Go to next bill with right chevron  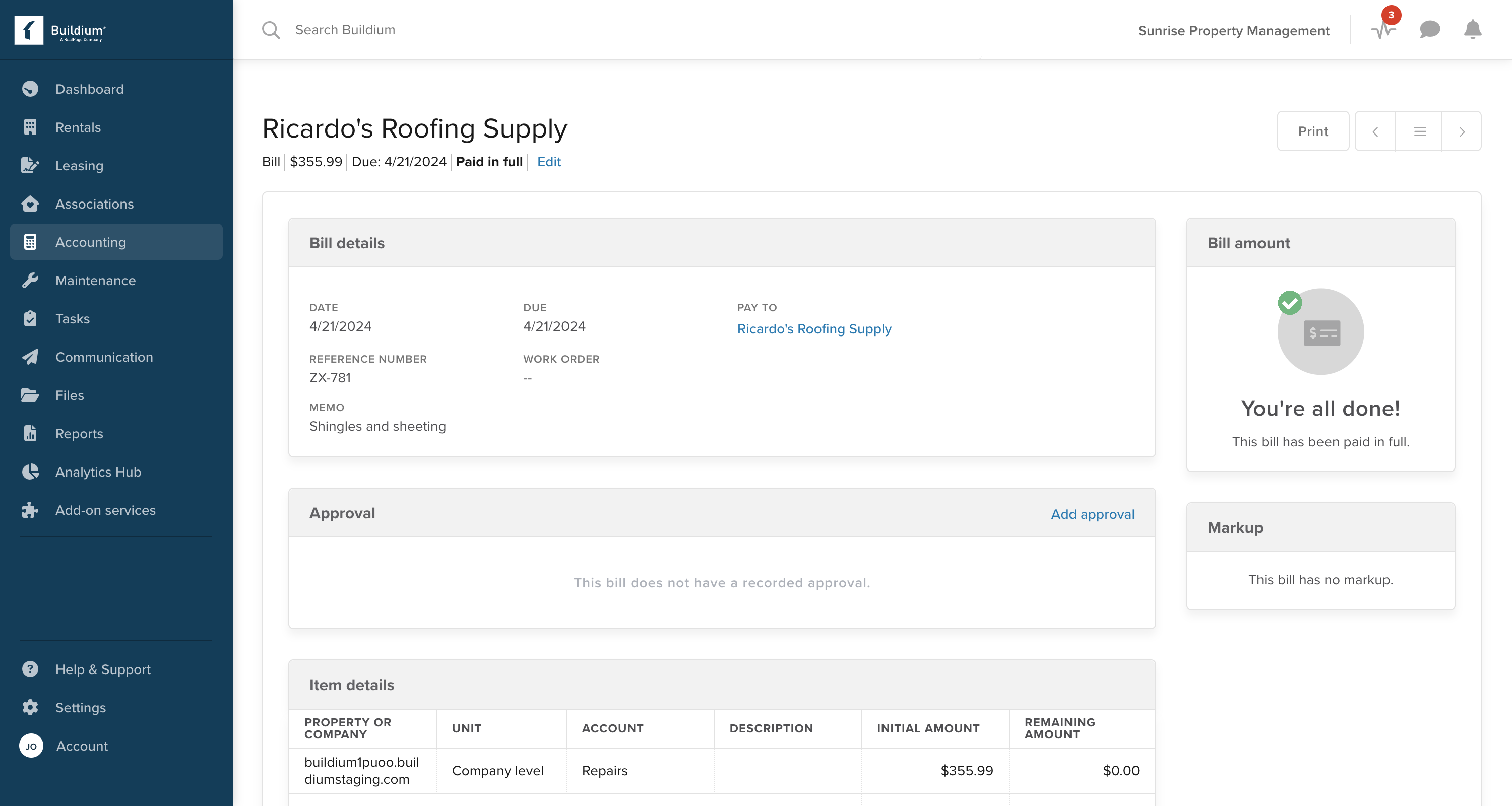tap(1462, 131)
